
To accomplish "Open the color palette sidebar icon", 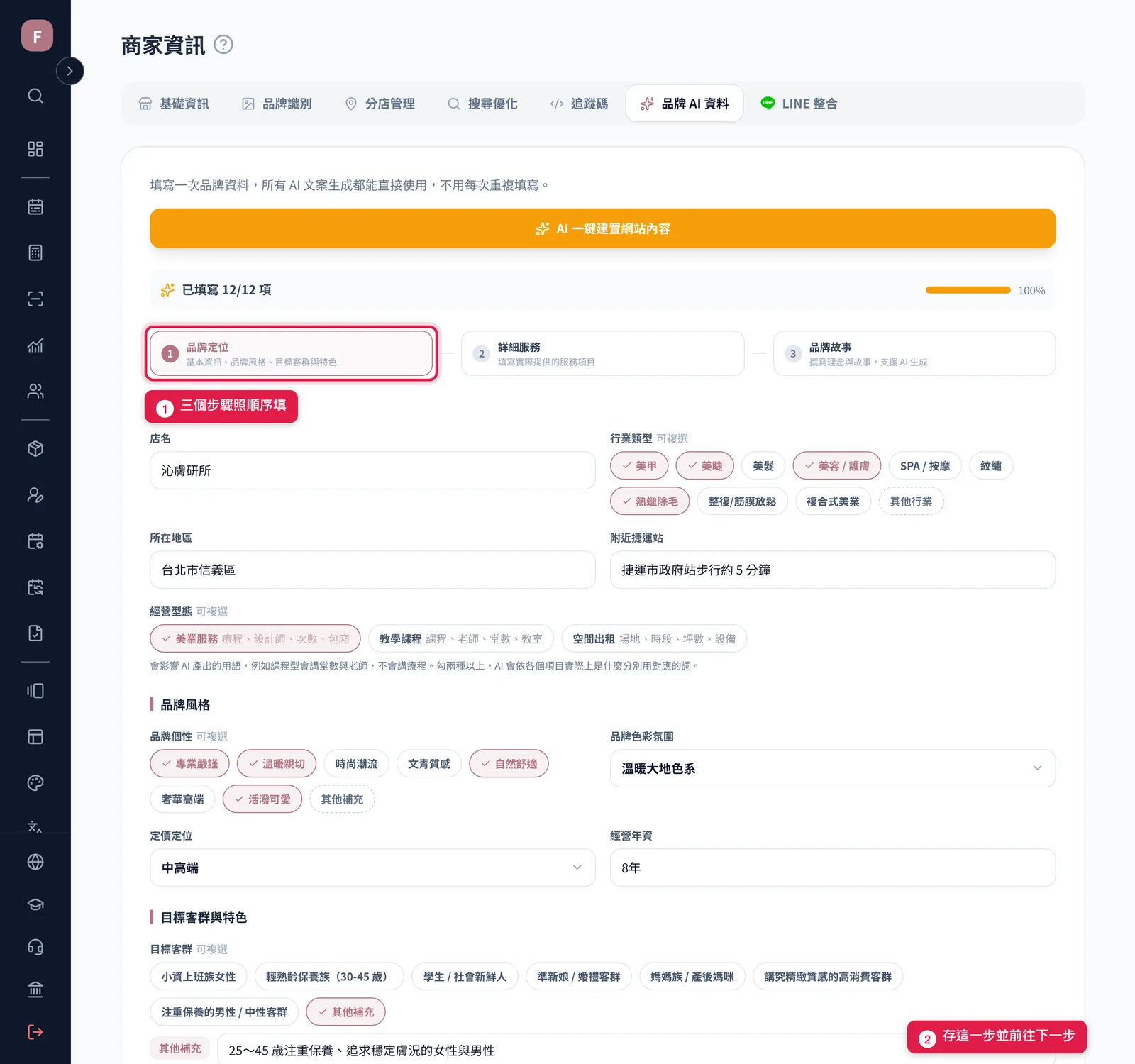I will pyautogui.click(x=35, y=782).
